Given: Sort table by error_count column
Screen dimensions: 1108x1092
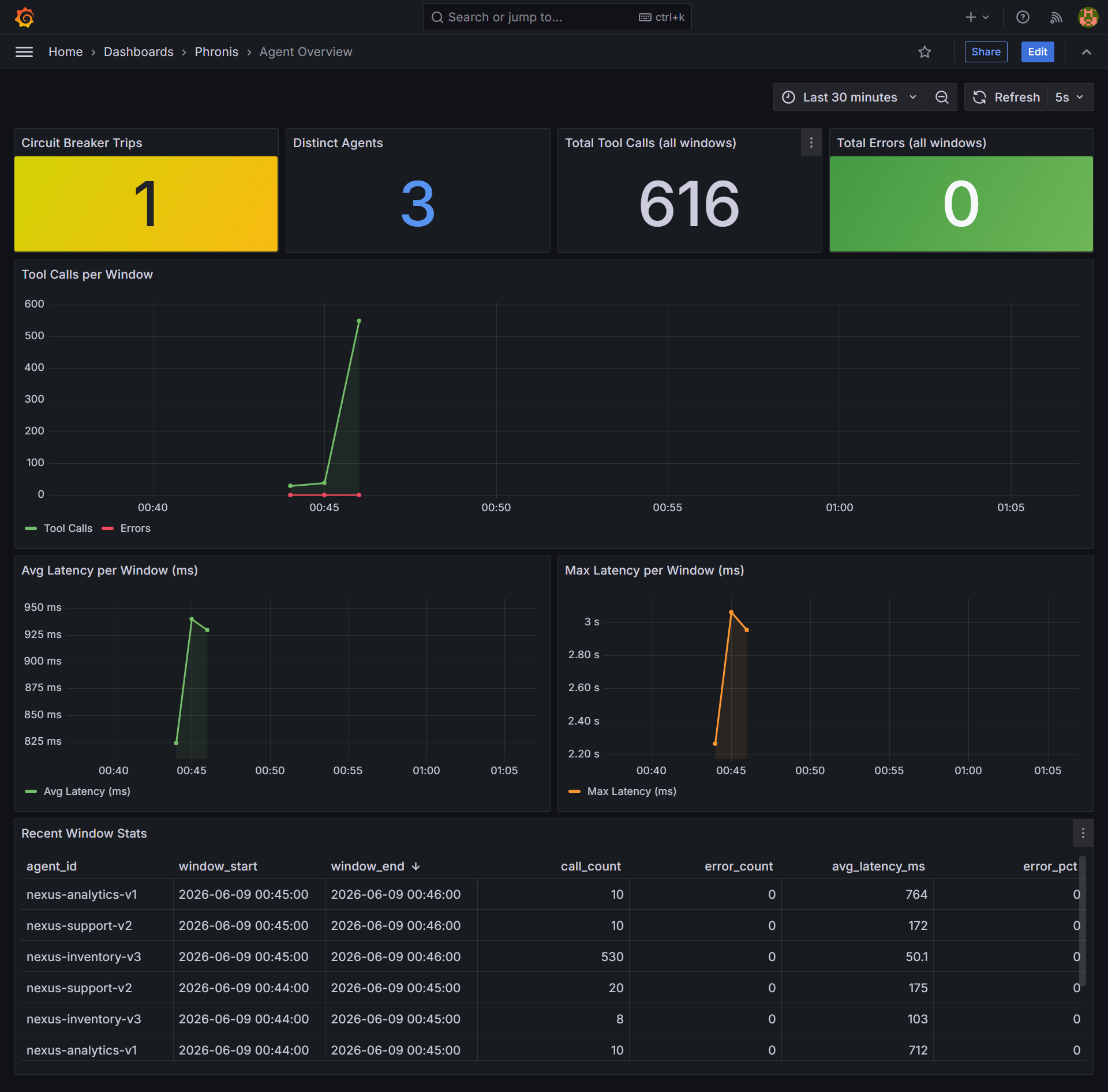Looking at the screenshot, I should pyautogui.click(x=738, y=866).
